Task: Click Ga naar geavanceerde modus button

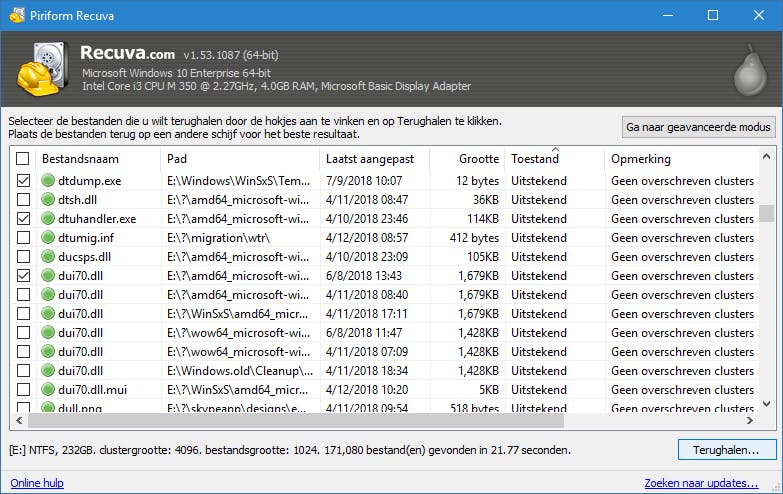Action: (x=699, y=127)
